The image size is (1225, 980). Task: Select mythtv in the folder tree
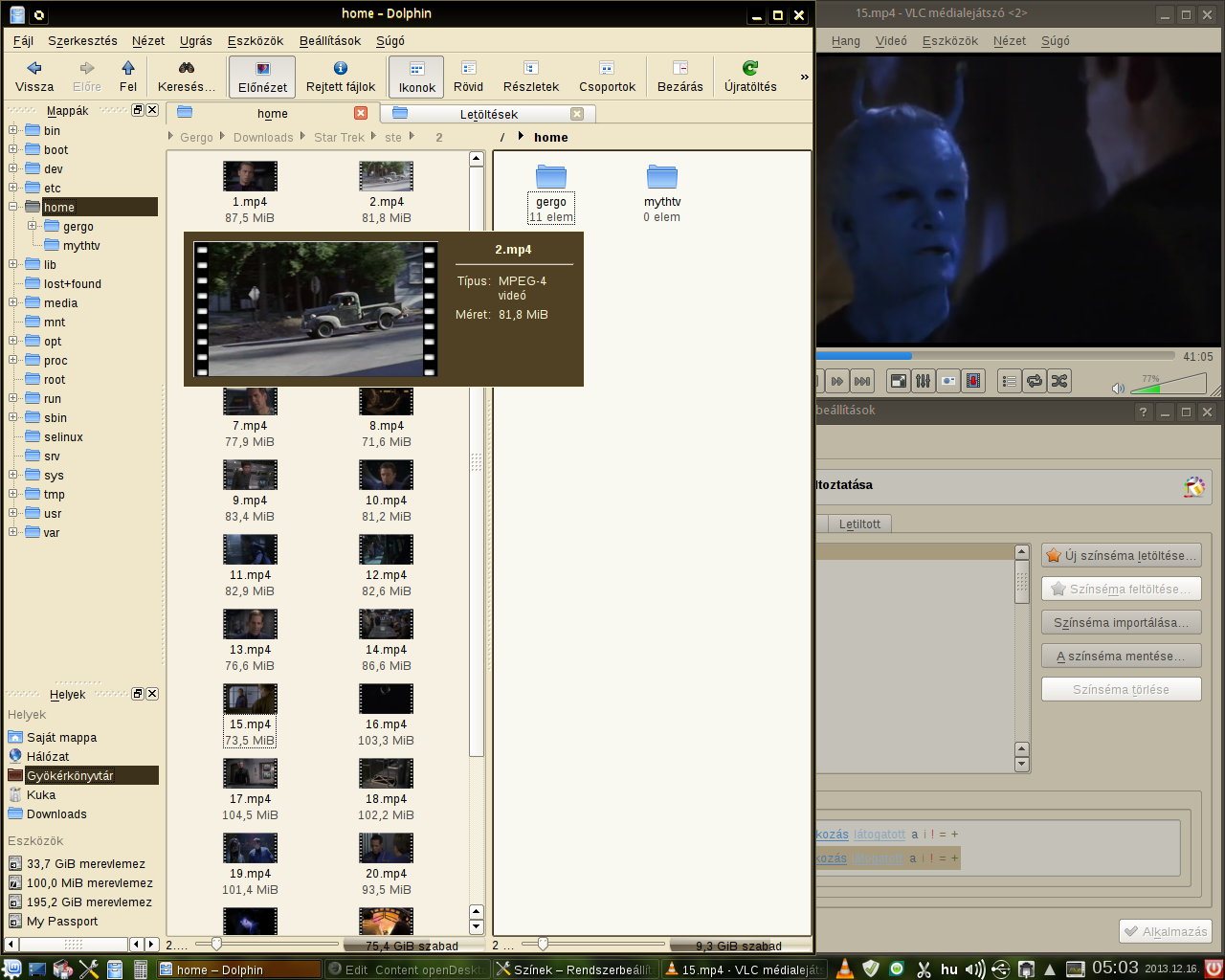point(81,246)
